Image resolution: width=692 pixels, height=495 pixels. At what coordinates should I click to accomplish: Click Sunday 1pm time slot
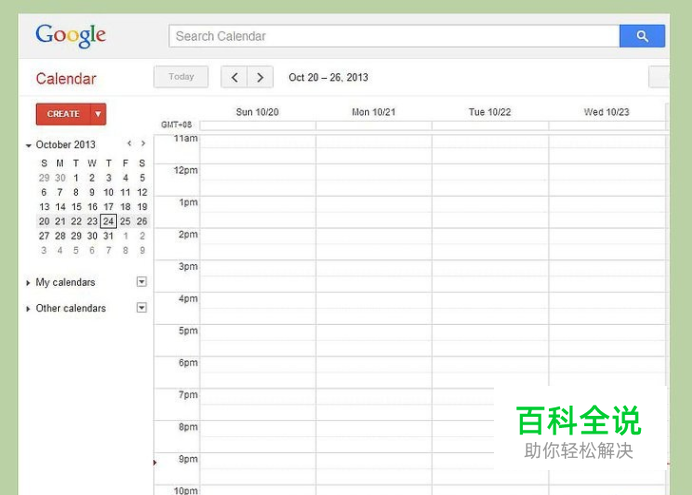click(258, 212)
